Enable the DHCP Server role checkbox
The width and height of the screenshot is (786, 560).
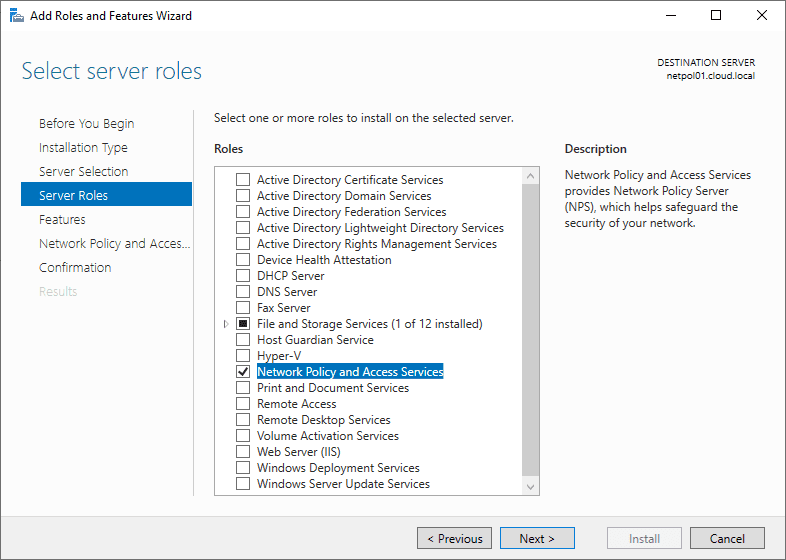pos(243,276)
